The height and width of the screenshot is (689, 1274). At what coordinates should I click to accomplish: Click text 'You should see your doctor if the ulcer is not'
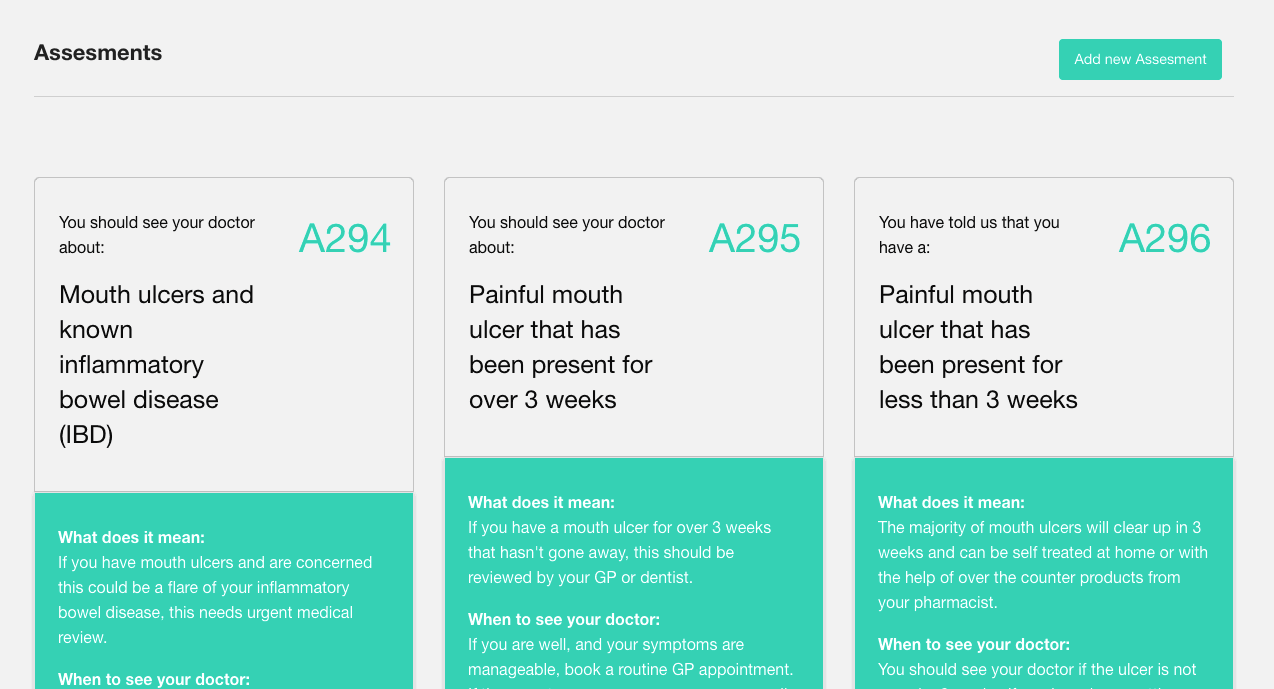tap(1037, 669)
